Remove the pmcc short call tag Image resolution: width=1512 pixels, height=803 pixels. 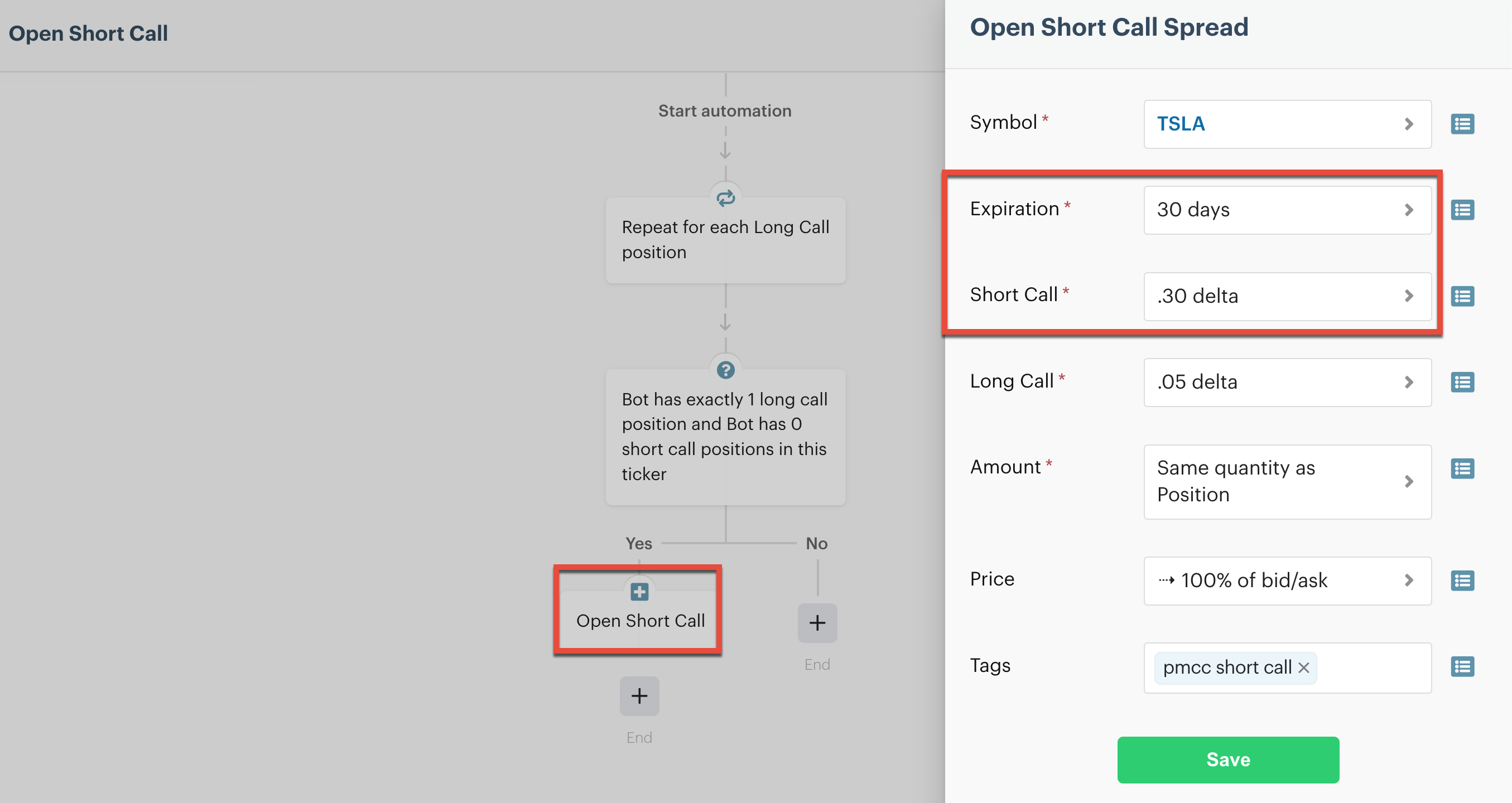coord(1304,667)
